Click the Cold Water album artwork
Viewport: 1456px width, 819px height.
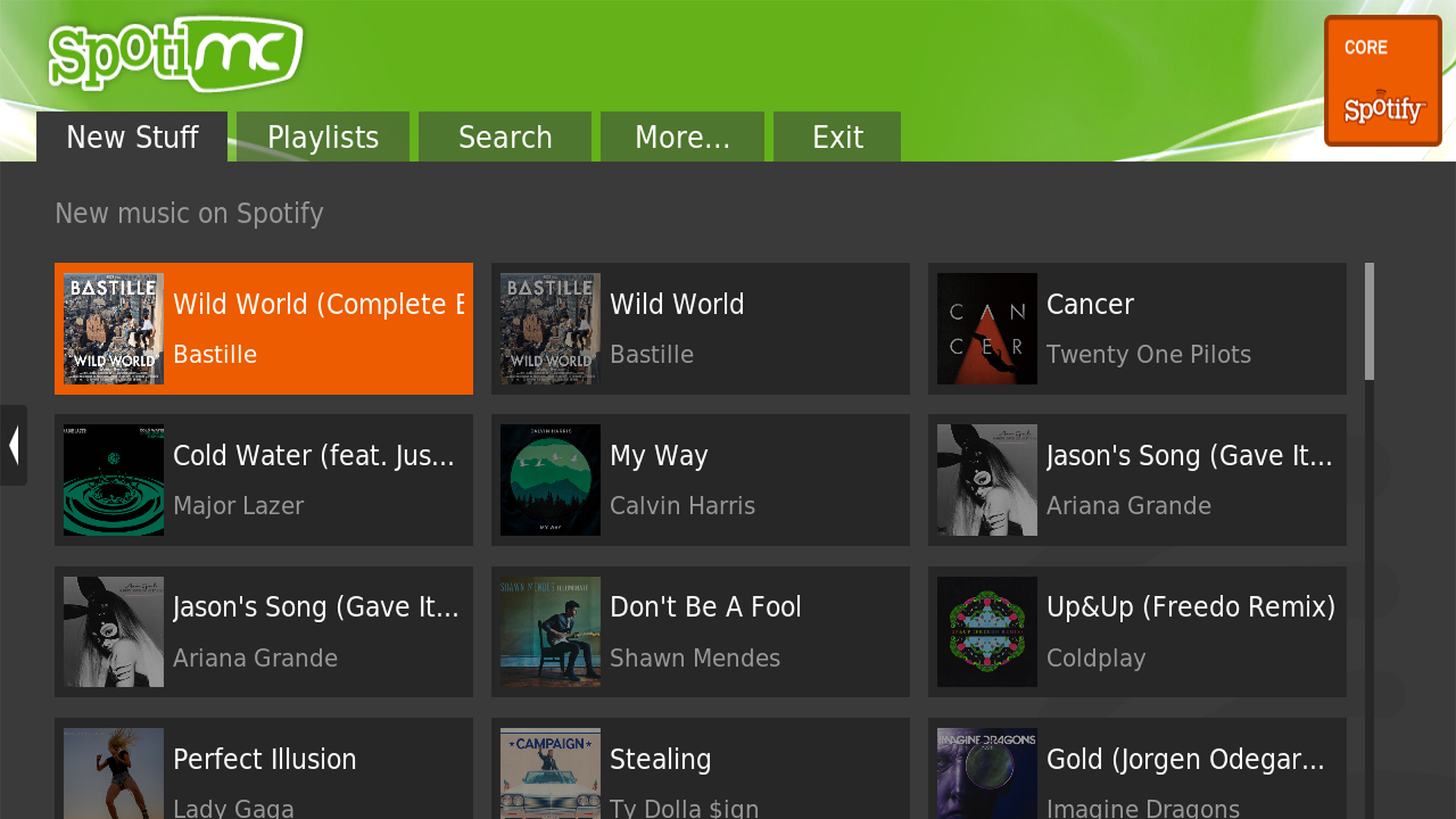(114, 480)
